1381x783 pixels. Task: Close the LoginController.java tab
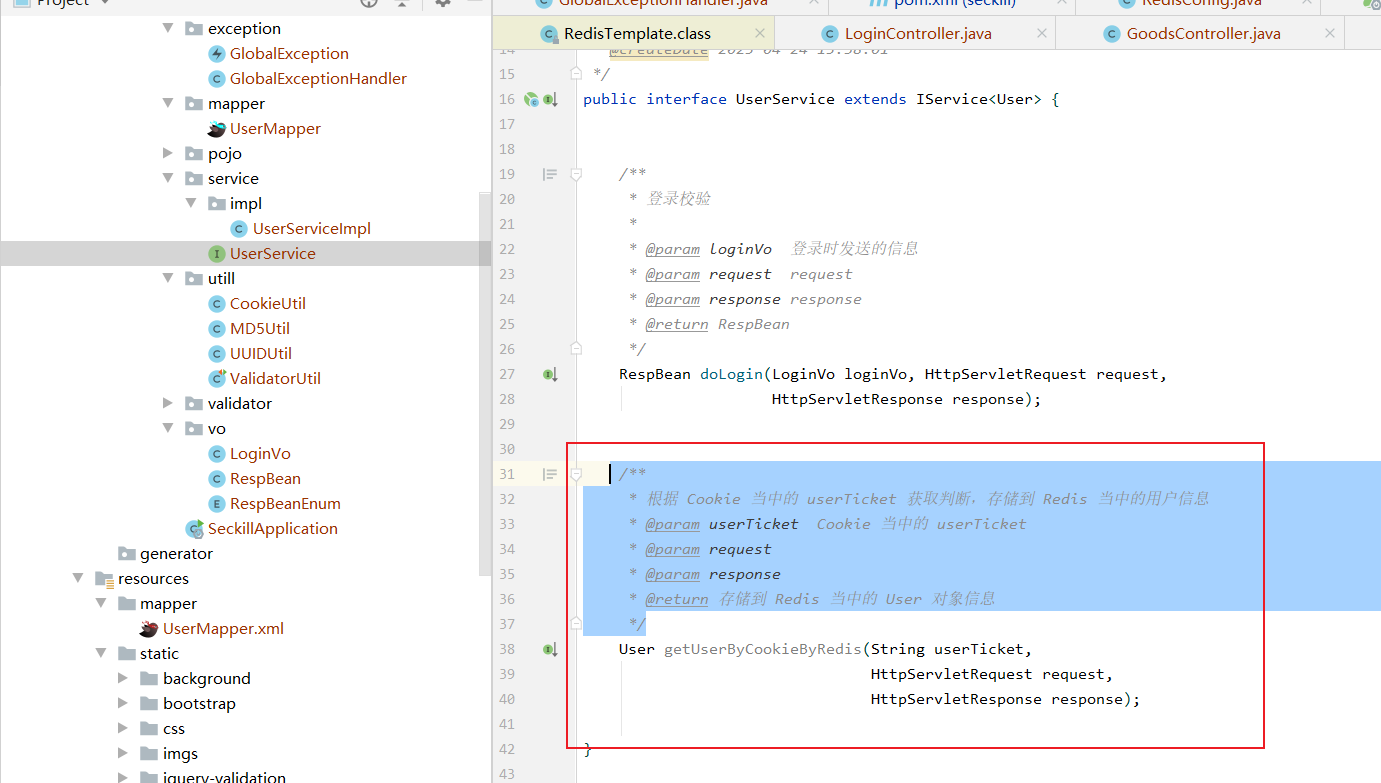pos(1041,34)
